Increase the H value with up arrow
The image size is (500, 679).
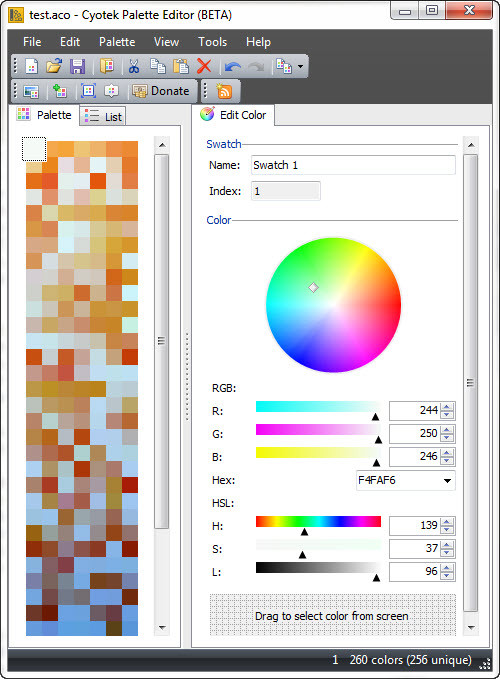tap(447, 521)
